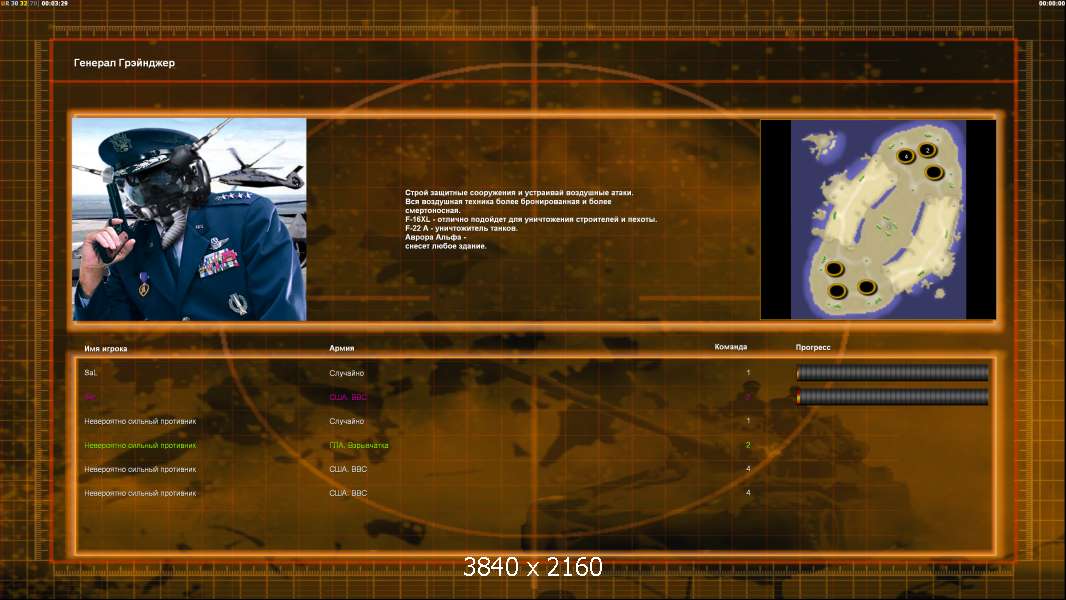Viewport: 1066px width, 600px height.
Task: Click "Случайно" in the third player row
Action: (x=347, y=421)
